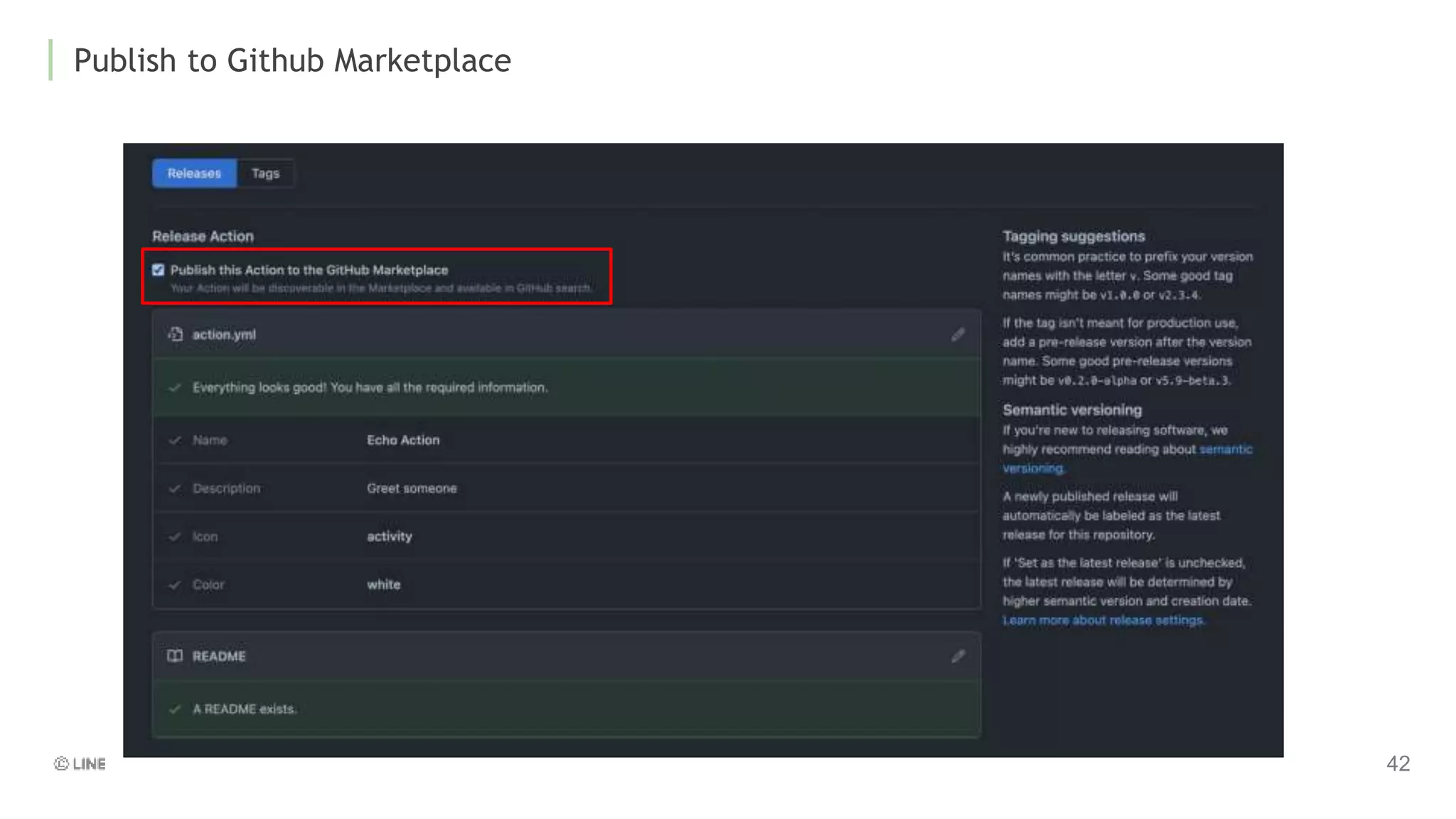Click checkmark beside 'A README exists'
The width and height of the screenshot is (1456, 819).
point(175,710)
